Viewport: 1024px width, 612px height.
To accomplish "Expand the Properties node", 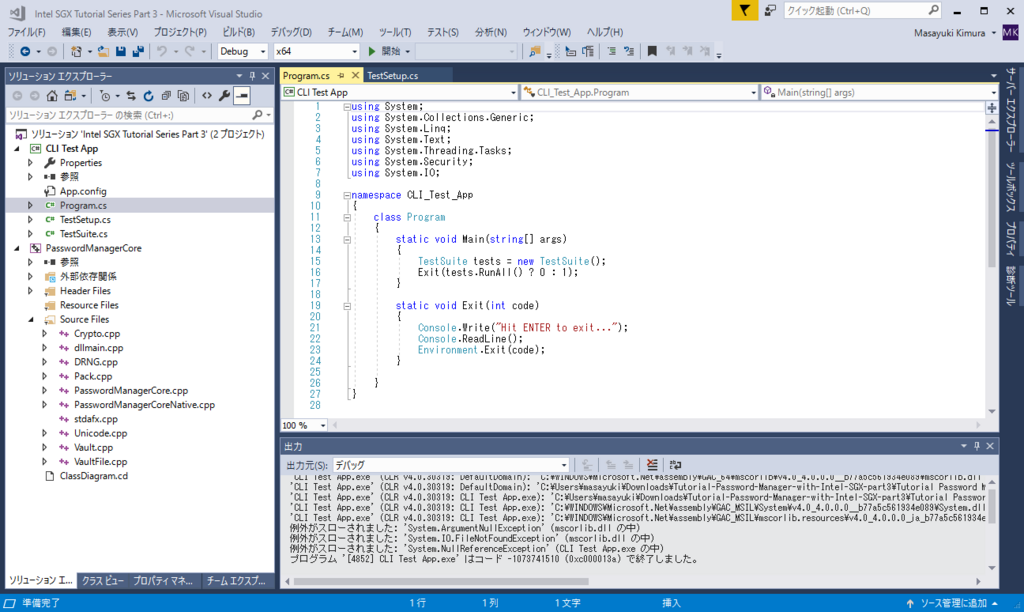I will 30,163.
